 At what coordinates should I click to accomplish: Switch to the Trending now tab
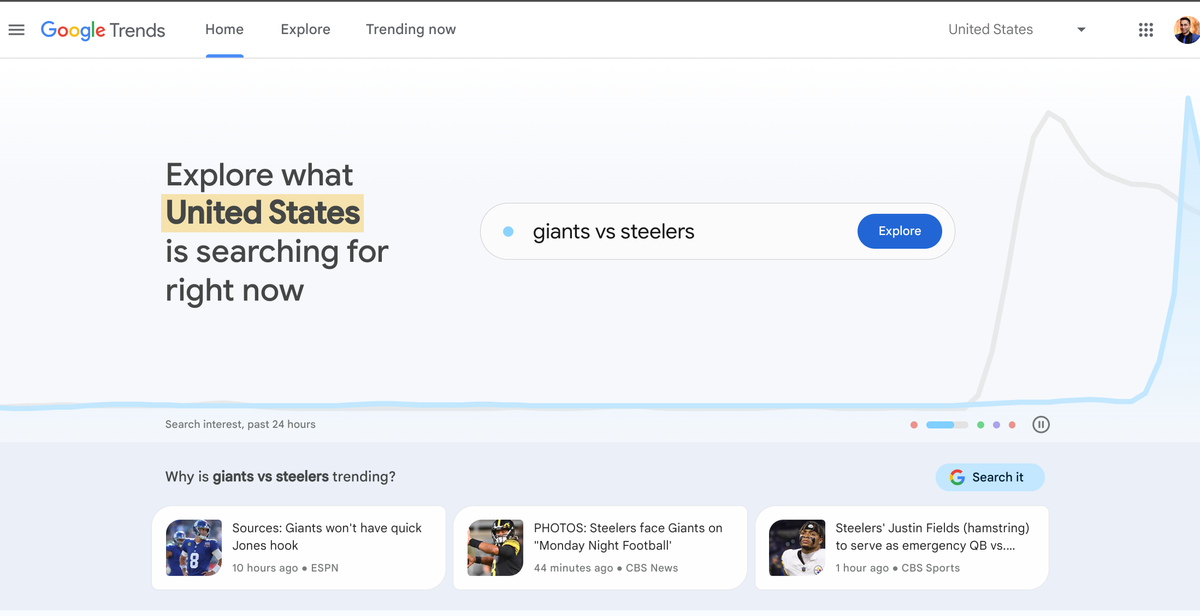[410, 29]
